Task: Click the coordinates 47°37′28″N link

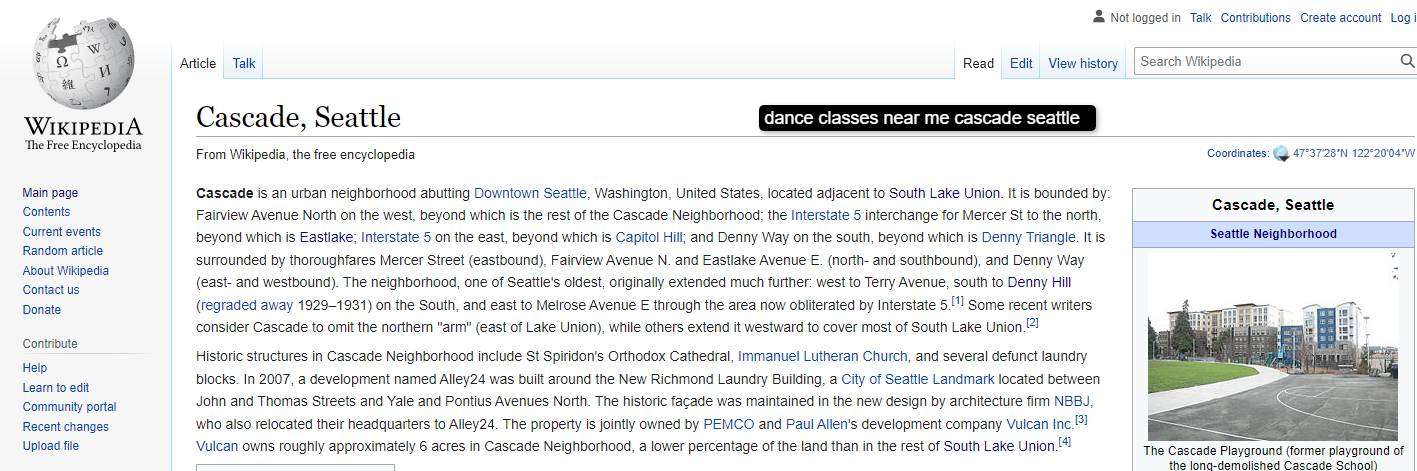Action: click(1354, 154)
